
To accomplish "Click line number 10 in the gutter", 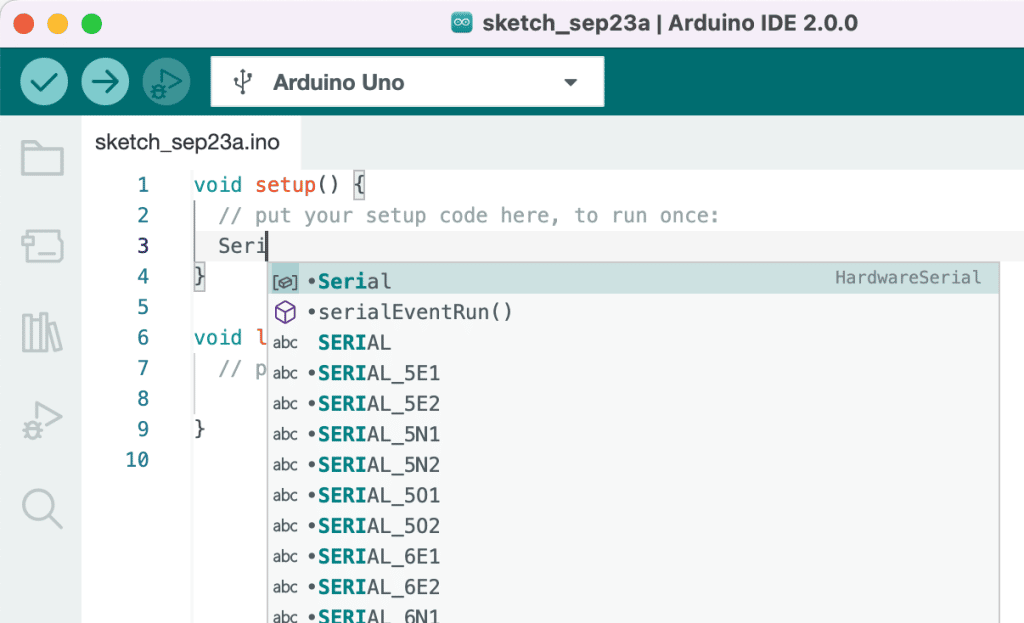I will (x=137, y=460).
